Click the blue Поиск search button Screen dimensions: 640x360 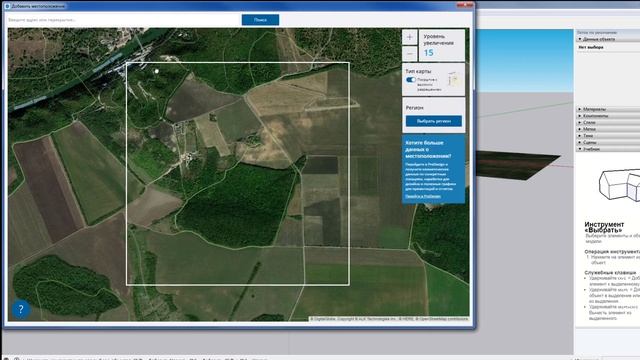(x=260, y=20)
